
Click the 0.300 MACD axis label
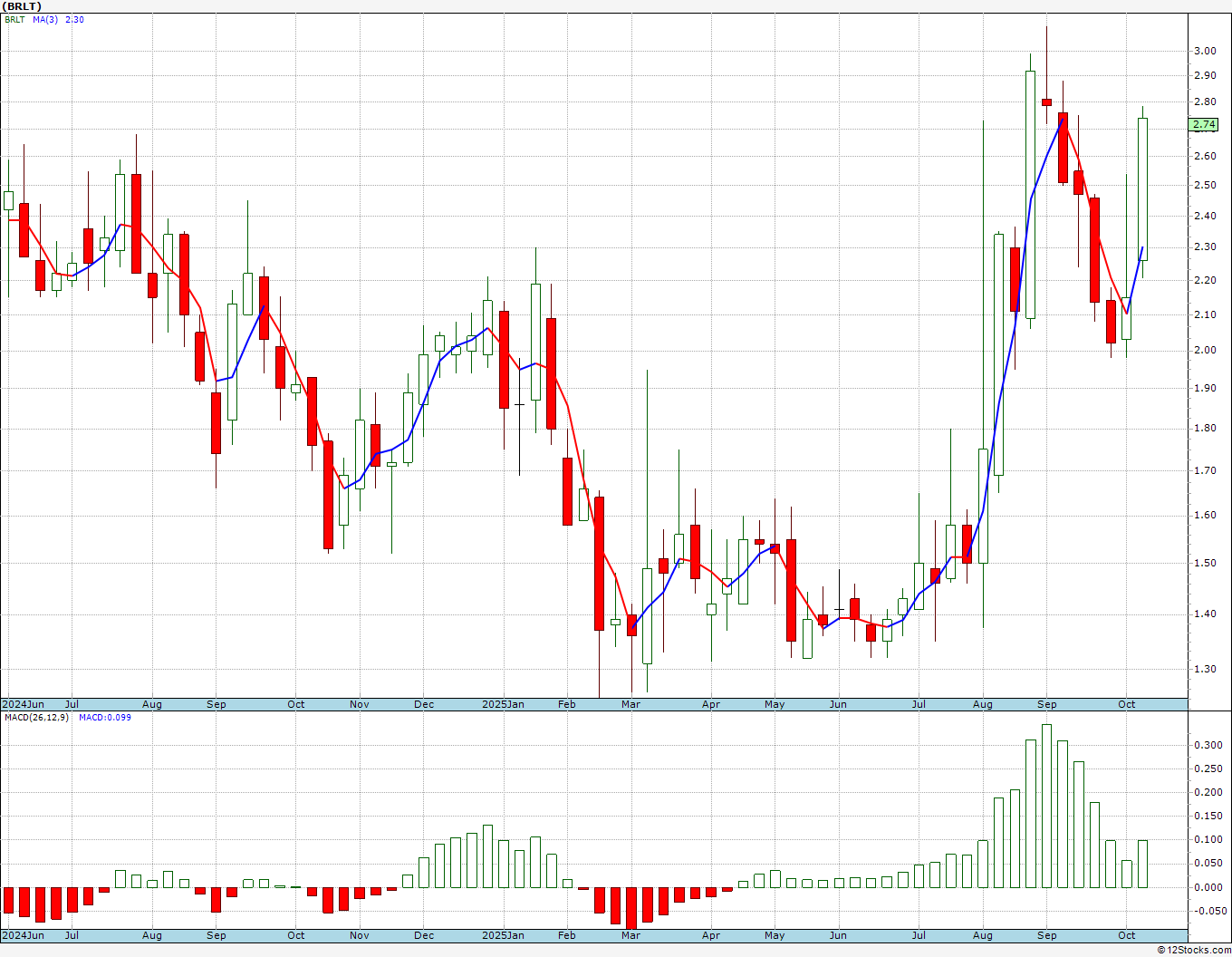pos(1208,746)
